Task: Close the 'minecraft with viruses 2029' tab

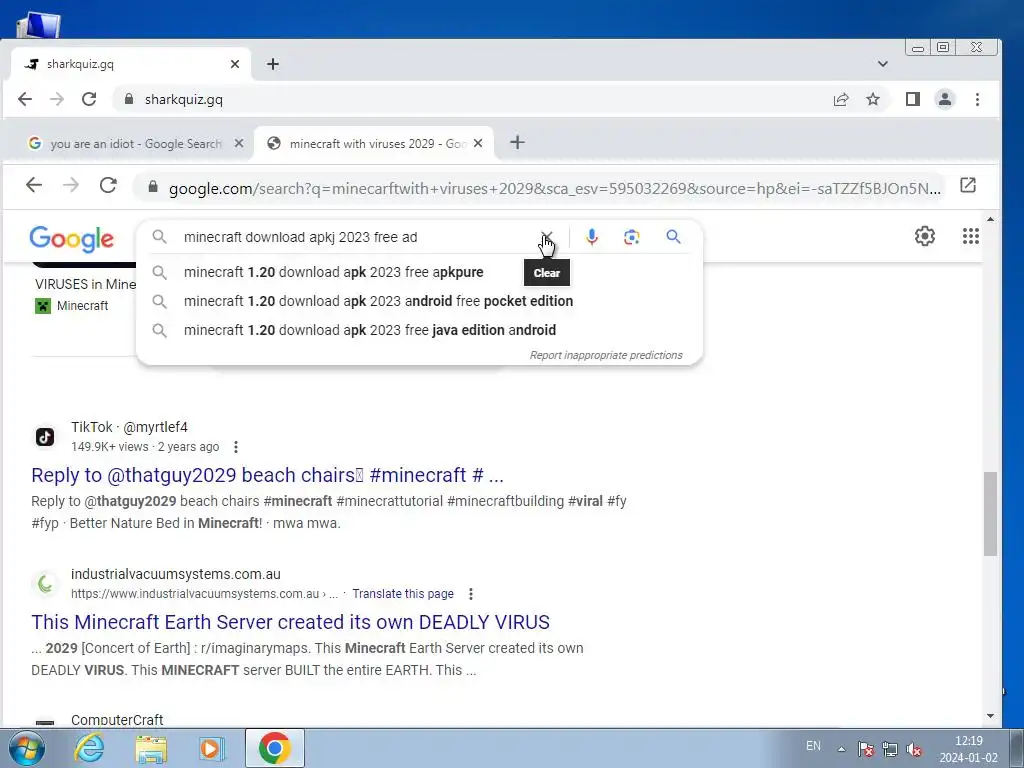Action: (478, 143)
